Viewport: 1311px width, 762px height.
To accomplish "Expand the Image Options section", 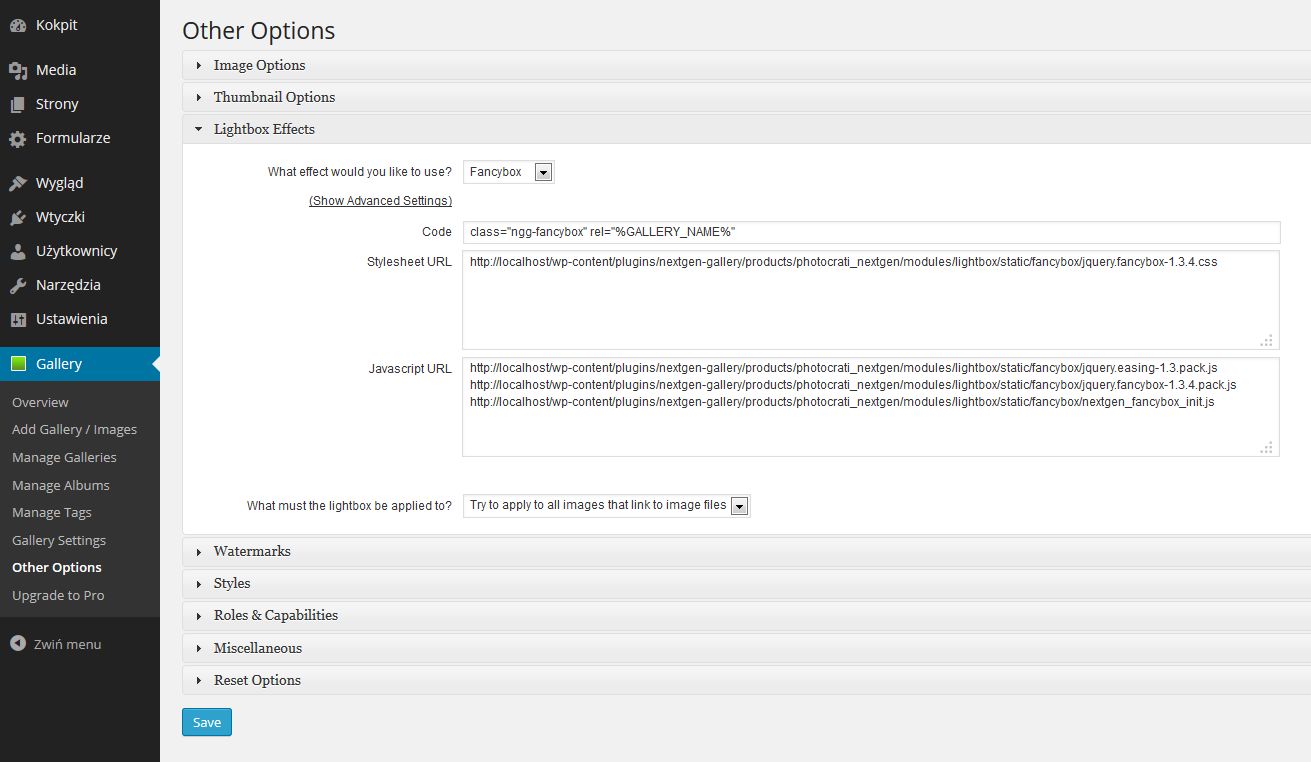I will coord(746,65).
